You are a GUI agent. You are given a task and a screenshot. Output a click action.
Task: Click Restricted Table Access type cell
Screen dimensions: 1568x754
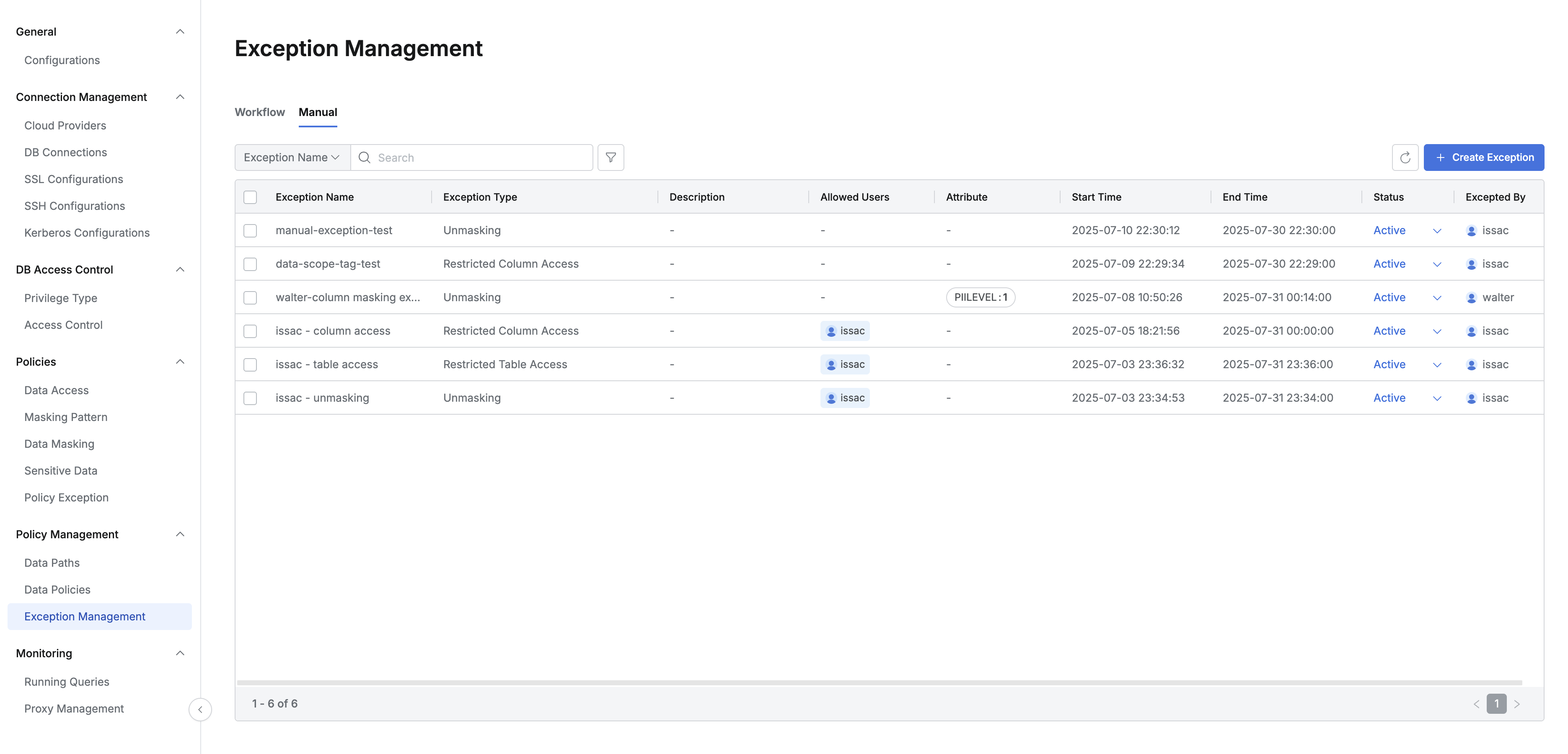tap(505, 364)
